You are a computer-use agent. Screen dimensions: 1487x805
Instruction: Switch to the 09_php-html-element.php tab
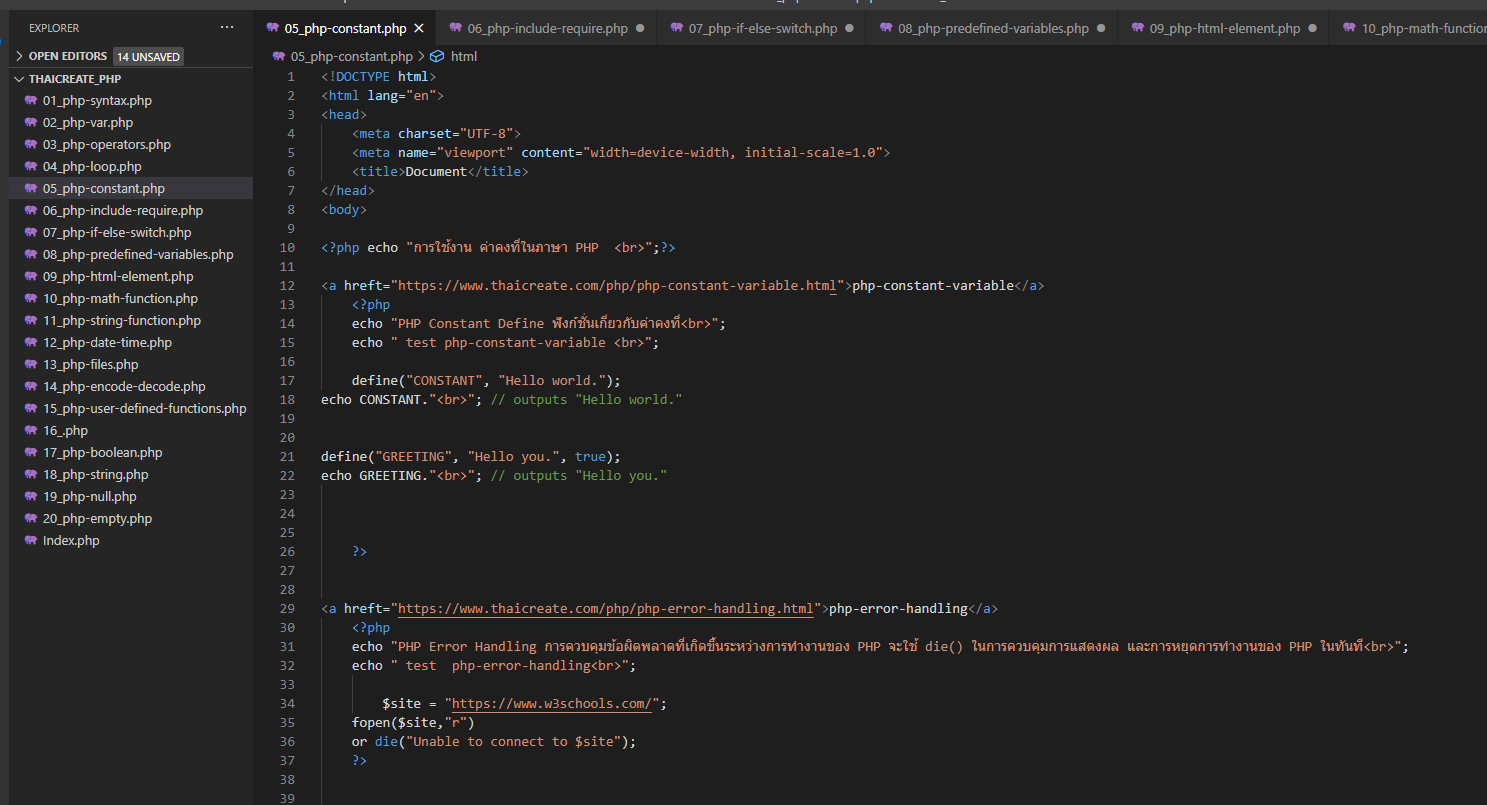point(1224,28)
